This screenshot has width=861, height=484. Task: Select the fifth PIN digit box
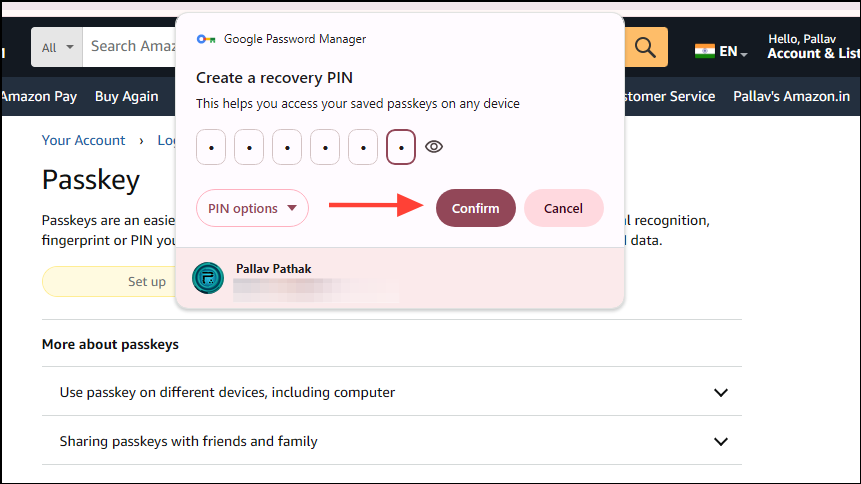[363, 147]
